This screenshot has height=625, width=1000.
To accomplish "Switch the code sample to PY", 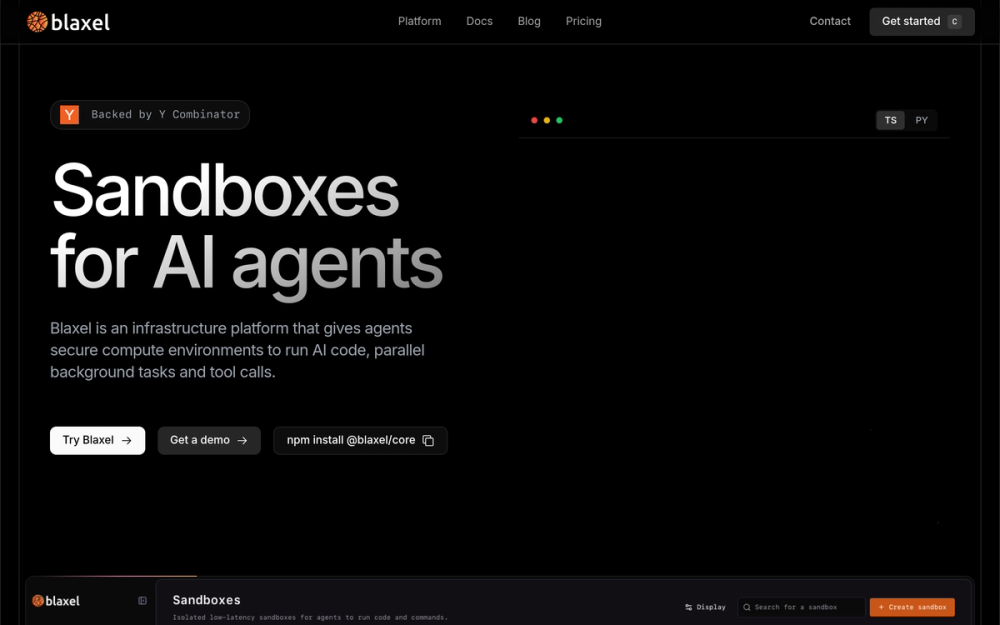I will (x=922, y=120).
